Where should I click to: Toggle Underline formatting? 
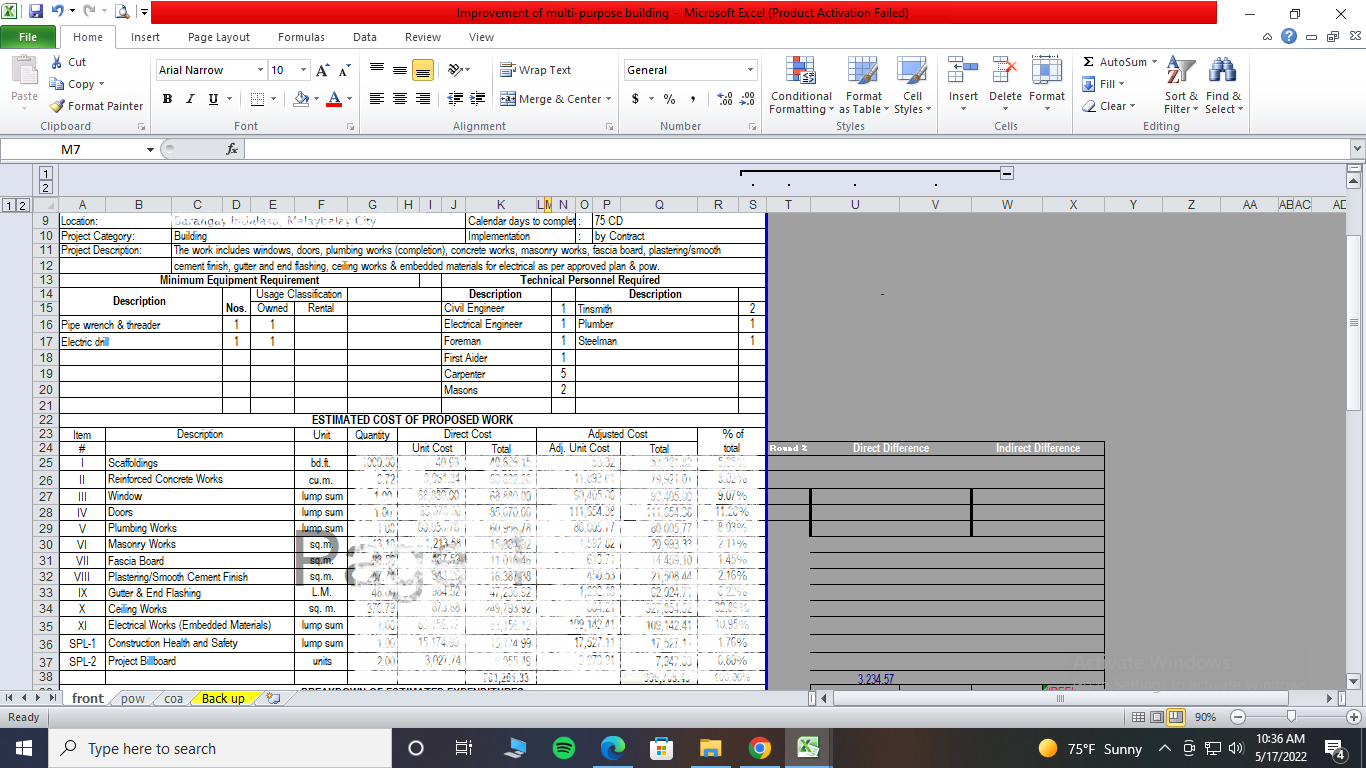pos(213,99)
